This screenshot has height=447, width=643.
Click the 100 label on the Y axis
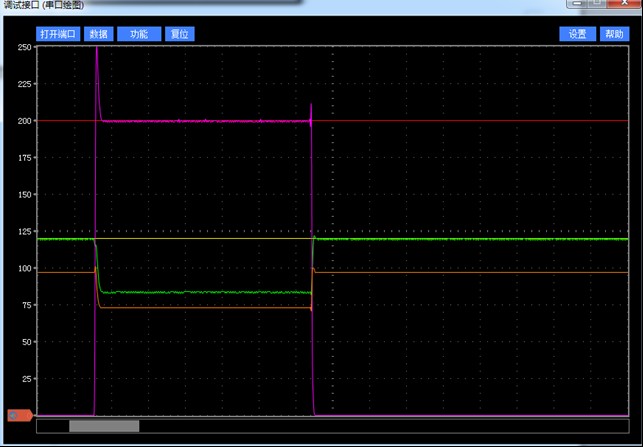25,268
